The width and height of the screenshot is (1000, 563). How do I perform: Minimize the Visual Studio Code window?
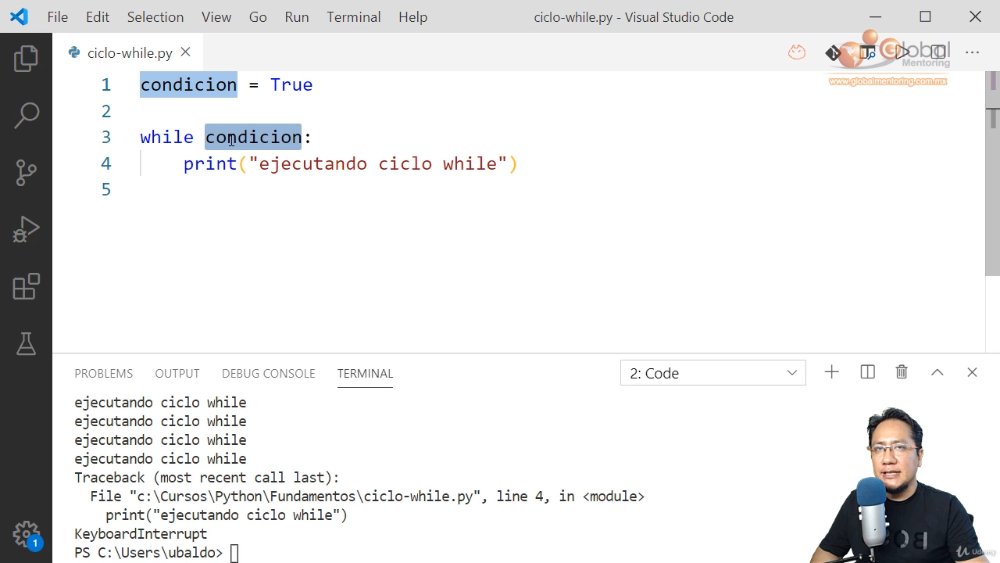coord(876,17)
